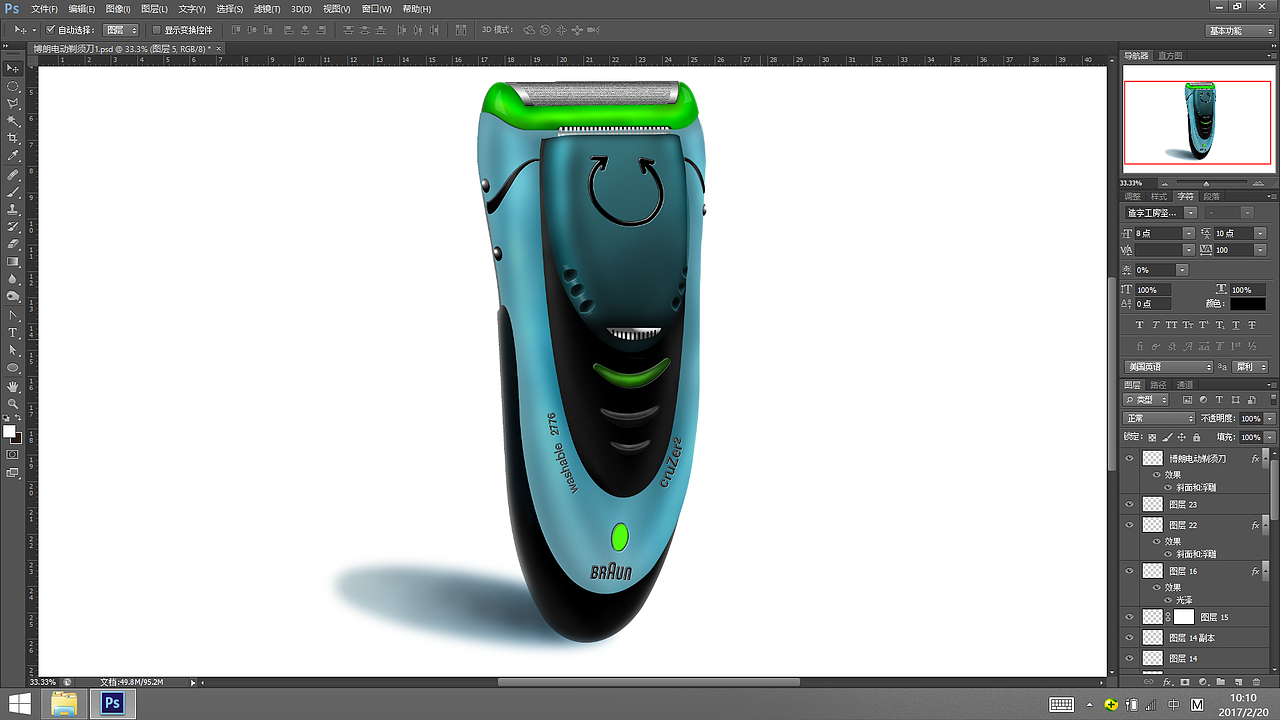Filter layers by type layers (T icon)

click(1219, 400)
